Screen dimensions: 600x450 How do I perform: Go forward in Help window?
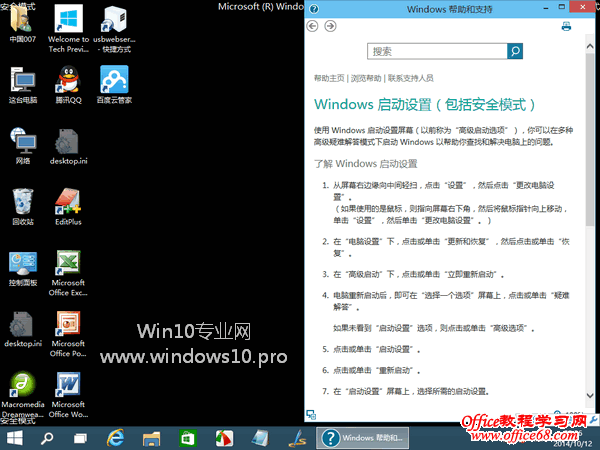pos(330,26)
